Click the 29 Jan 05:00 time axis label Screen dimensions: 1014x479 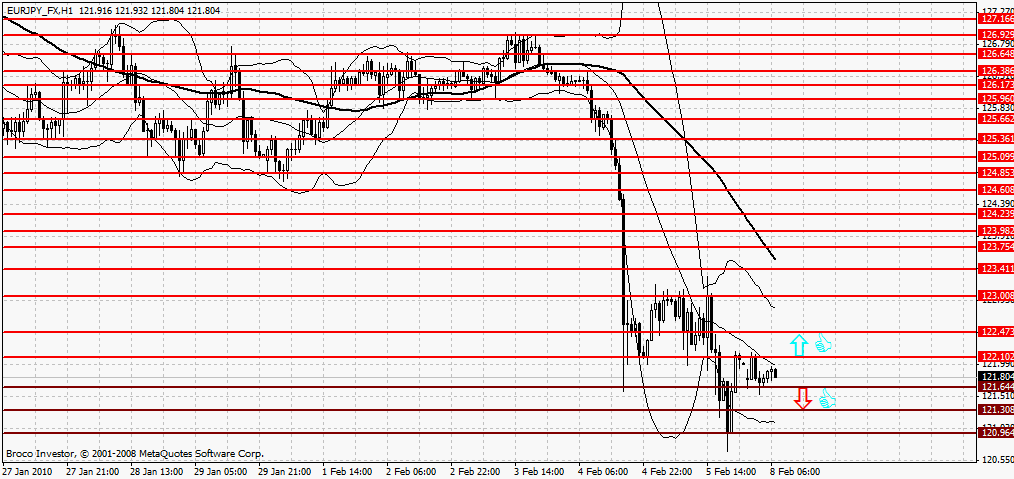[x=221, y=472]
